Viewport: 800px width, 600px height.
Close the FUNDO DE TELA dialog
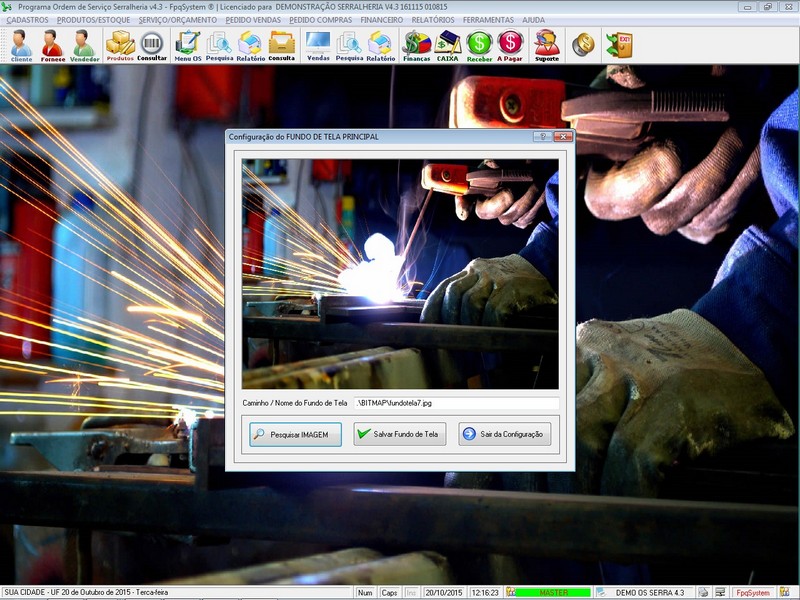563,136
